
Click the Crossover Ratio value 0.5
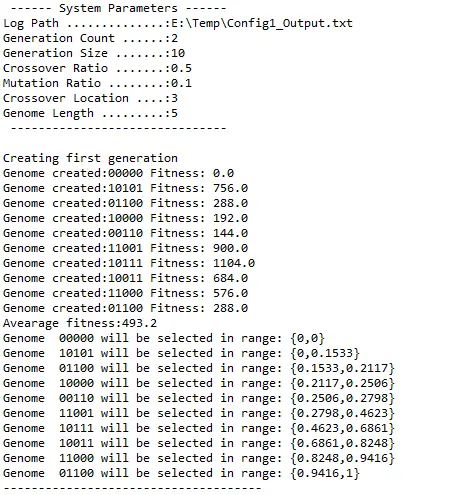(x=181, y=68)
